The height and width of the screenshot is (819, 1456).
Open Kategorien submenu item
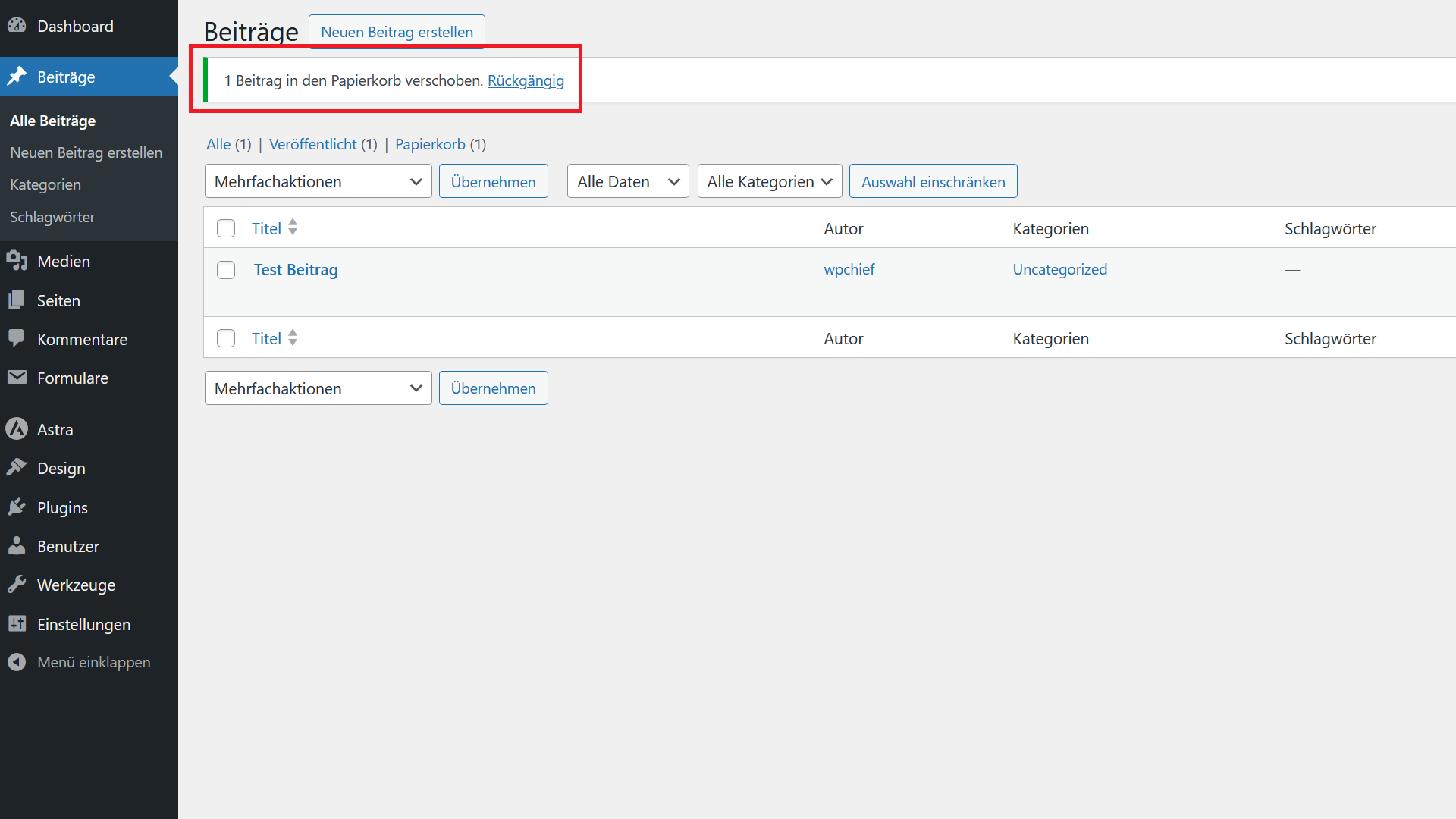point(45,184)
